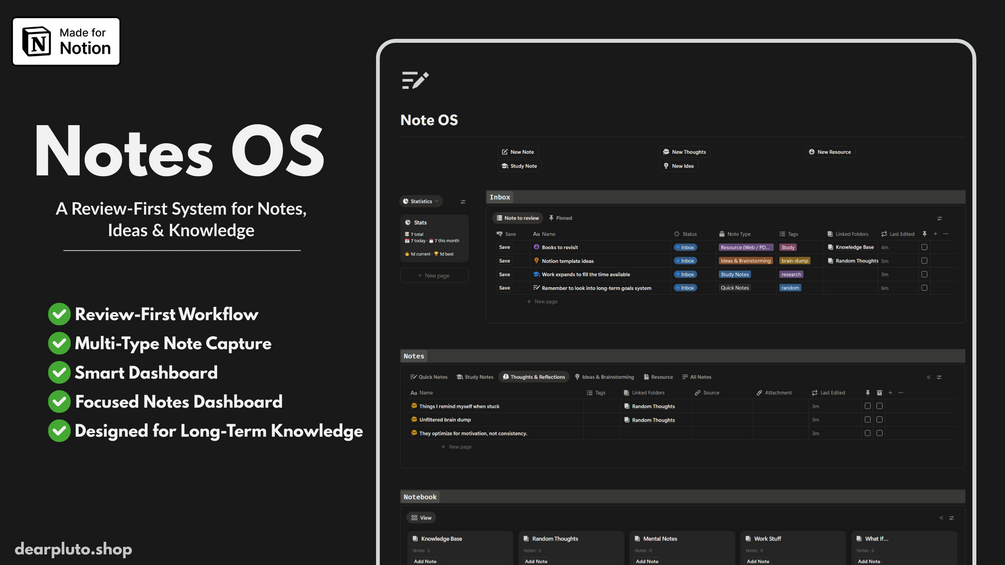Click the purple research tag
This screenshot has width=1005, height=565.
click(x=791, y=274)
